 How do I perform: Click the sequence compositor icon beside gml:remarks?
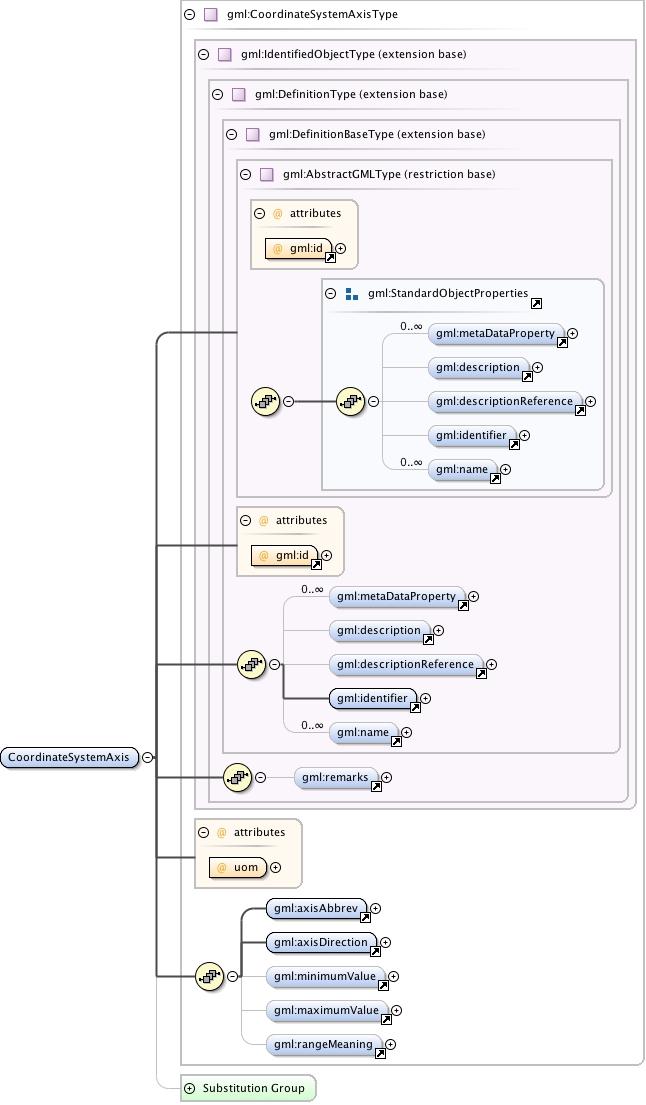click(x=237, y=777)
